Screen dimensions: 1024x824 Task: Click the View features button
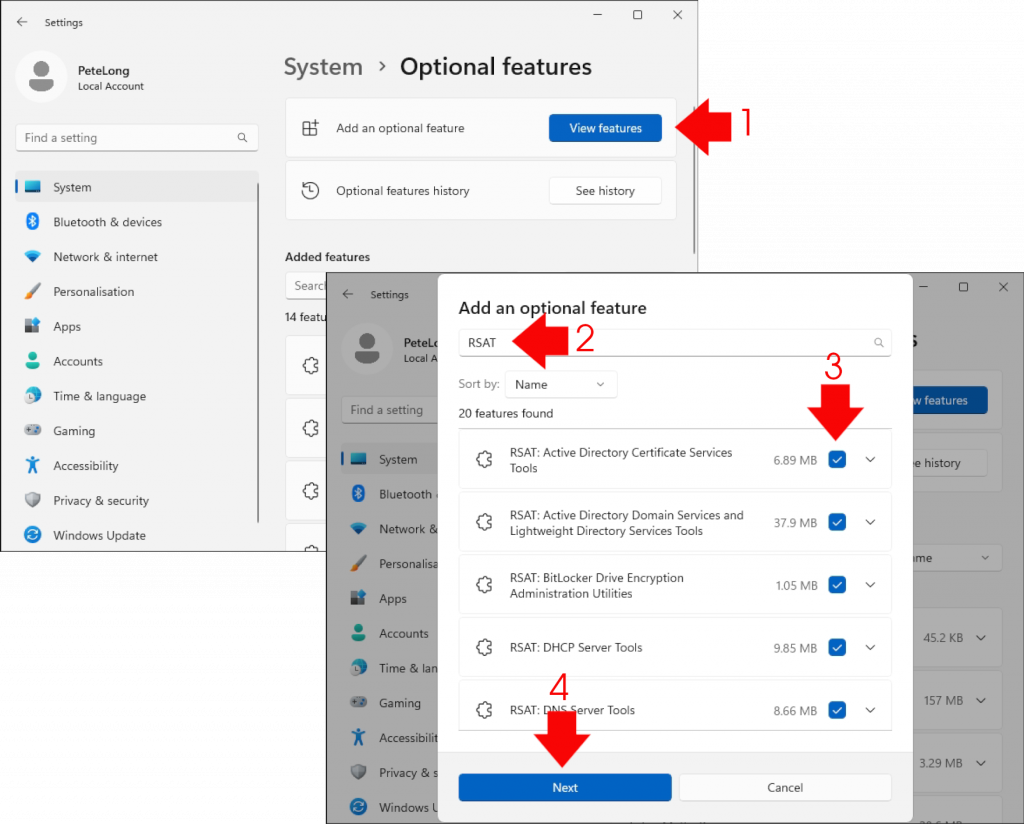(605, 128)
